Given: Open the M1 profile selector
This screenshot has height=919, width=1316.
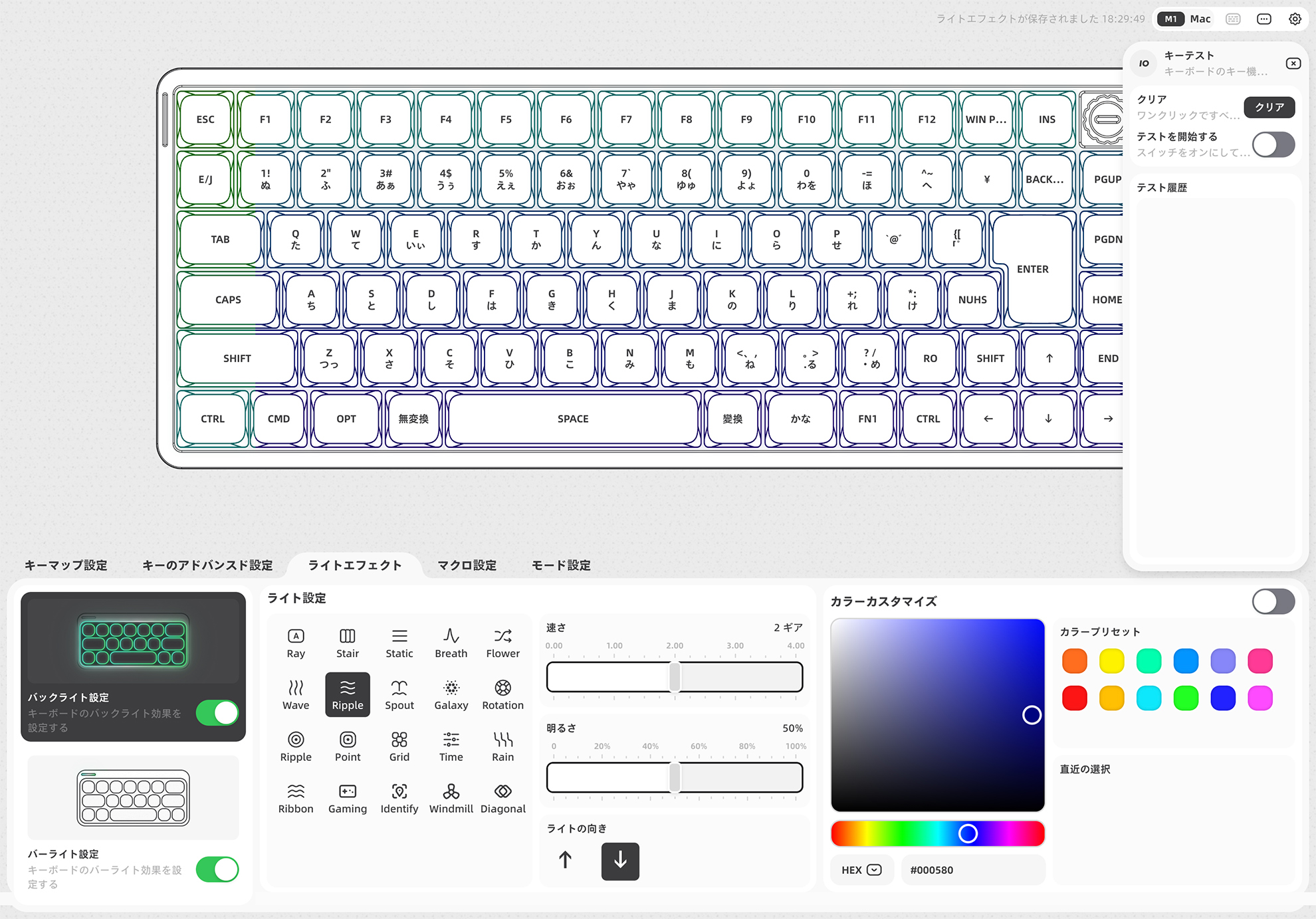Looking at the screenshot, I should coord(1171,19).
